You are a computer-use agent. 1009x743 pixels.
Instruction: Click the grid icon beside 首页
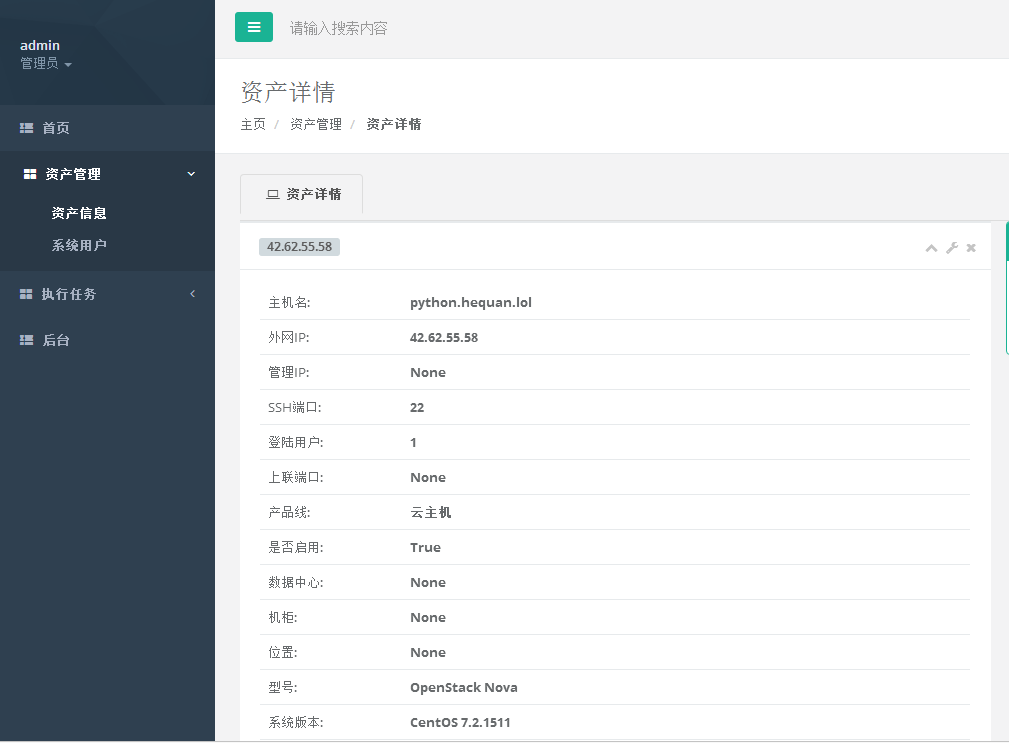pyautogui.click(x=26, y=128)
